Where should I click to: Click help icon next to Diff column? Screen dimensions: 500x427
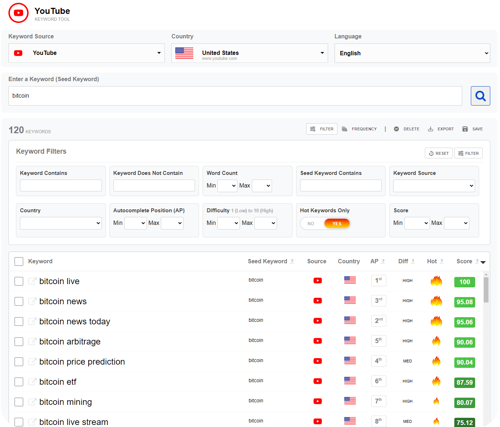pos(412,261)
